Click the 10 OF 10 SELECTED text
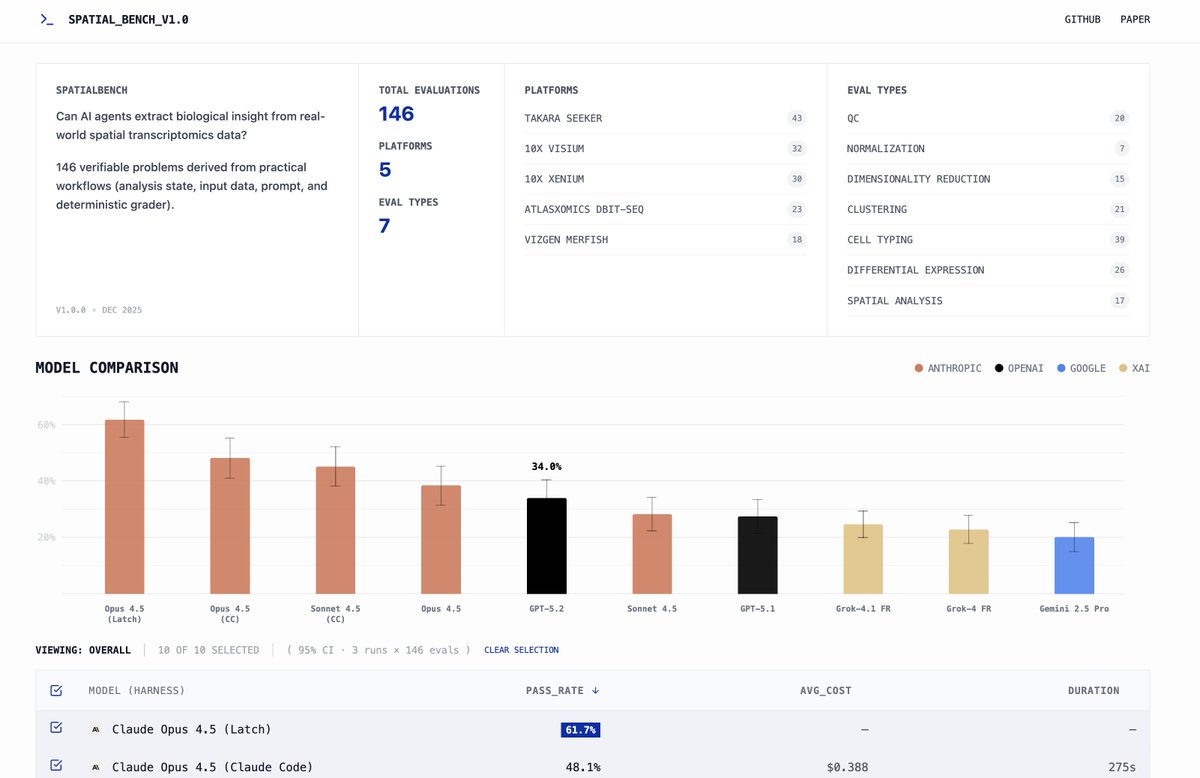The height and width of the screenshot is (778, 1200). click(x=208, y=650)
